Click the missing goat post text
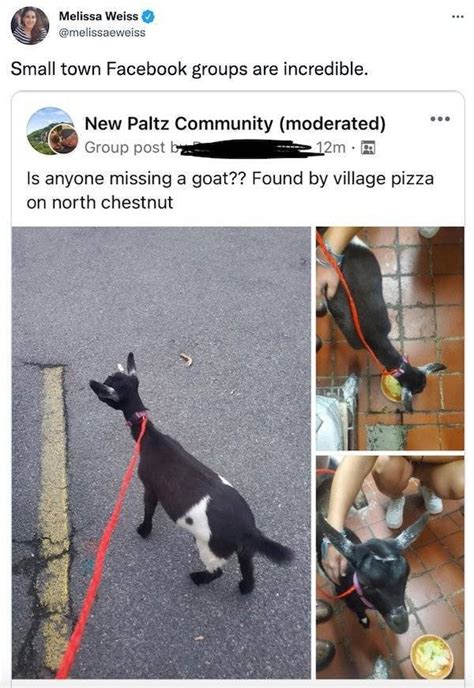Screen dimensions: 474x688 point(230,190)
